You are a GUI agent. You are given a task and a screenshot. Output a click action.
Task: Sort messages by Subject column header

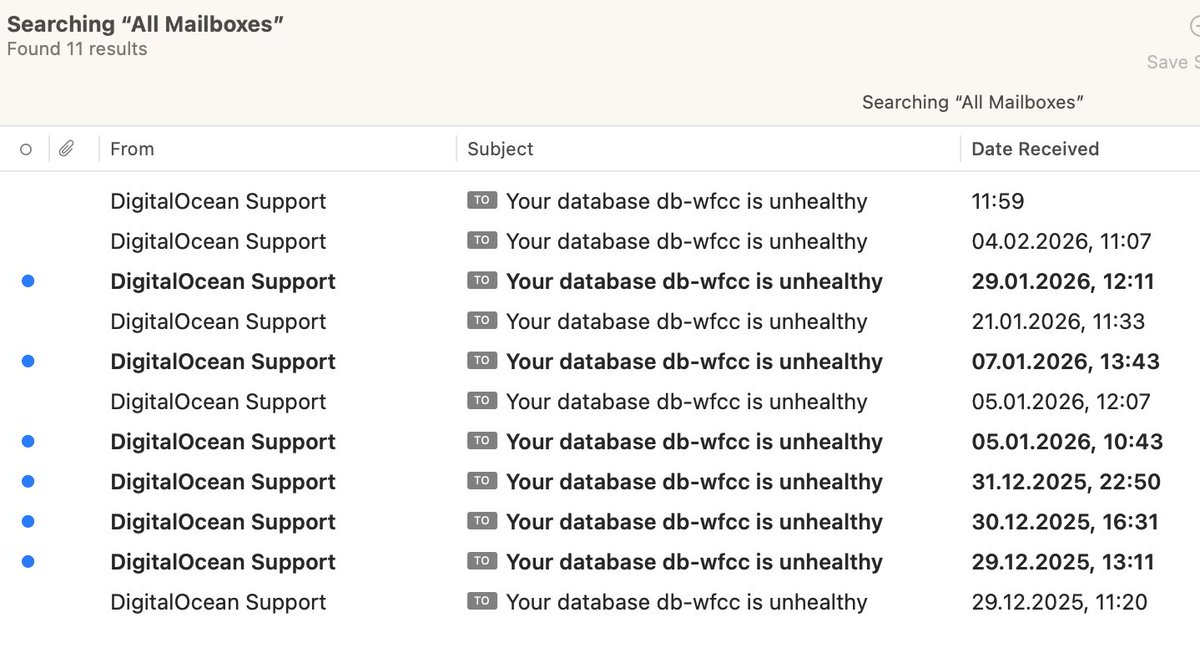(500, 149)
